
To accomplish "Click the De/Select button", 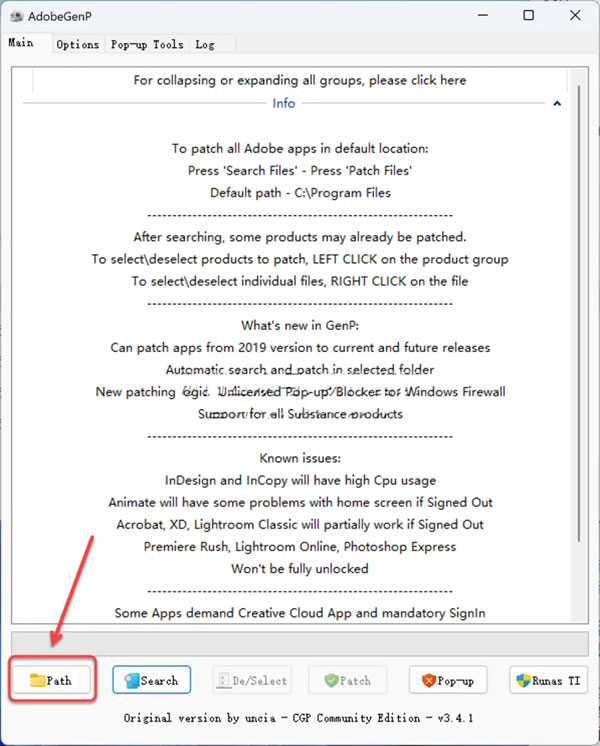I will point(252,680).
